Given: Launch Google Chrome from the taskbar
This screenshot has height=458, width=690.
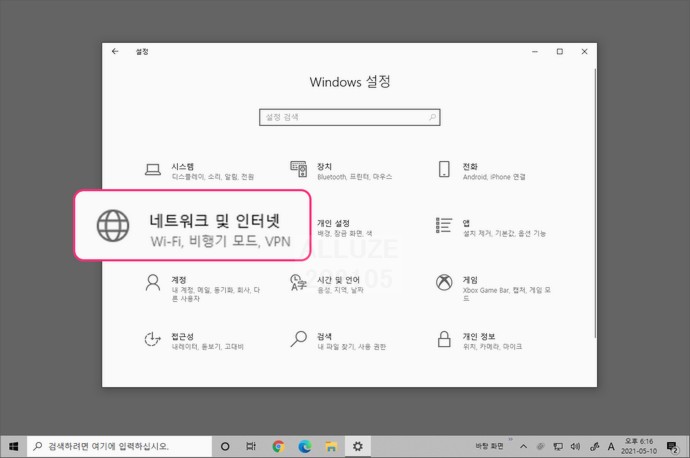Looking at the screenshot, I should [x=278, y=447].
